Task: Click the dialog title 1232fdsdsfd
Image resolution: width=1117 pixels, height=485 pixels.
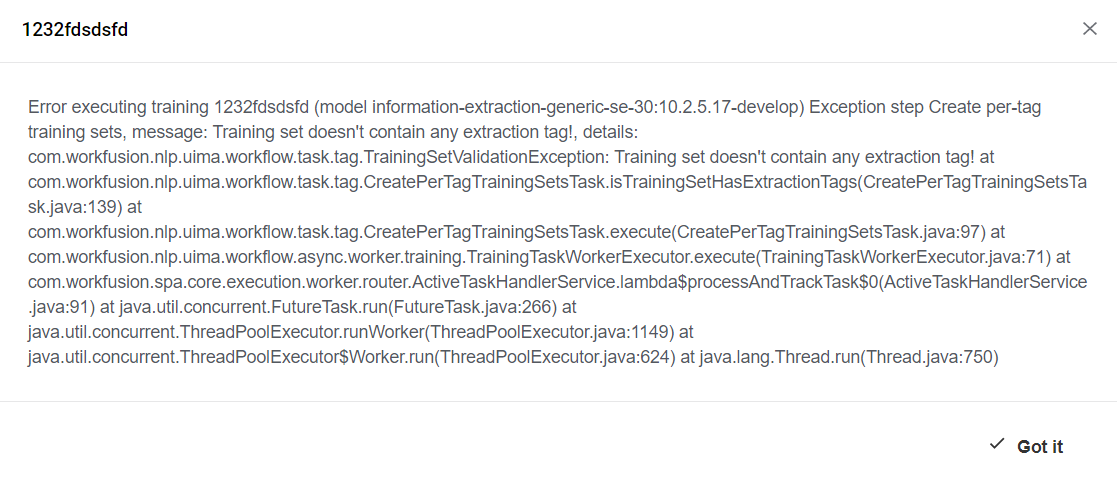Action: point(75,30)
